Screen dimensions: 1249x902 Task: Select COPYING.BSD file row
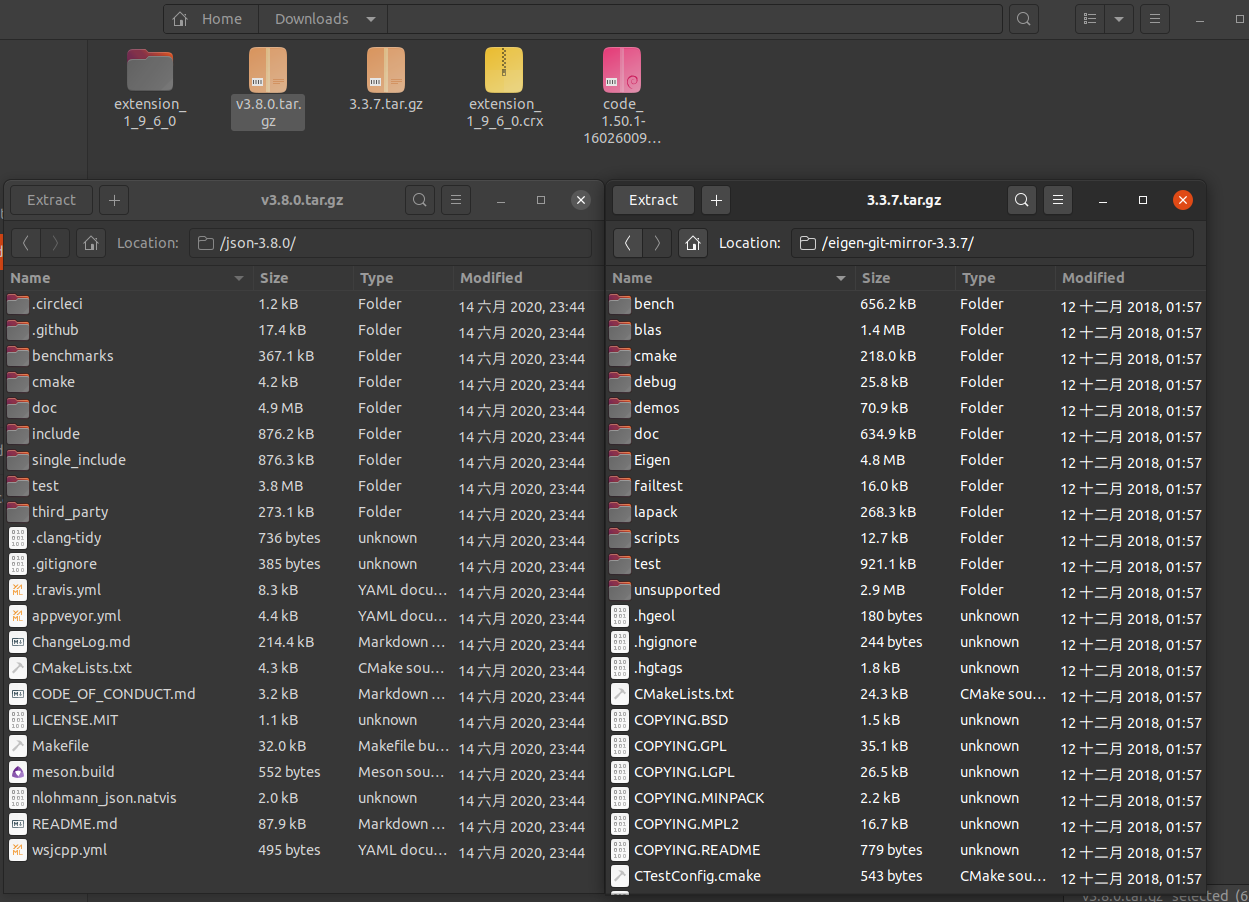pyautogui.click(x=906, y=720)
